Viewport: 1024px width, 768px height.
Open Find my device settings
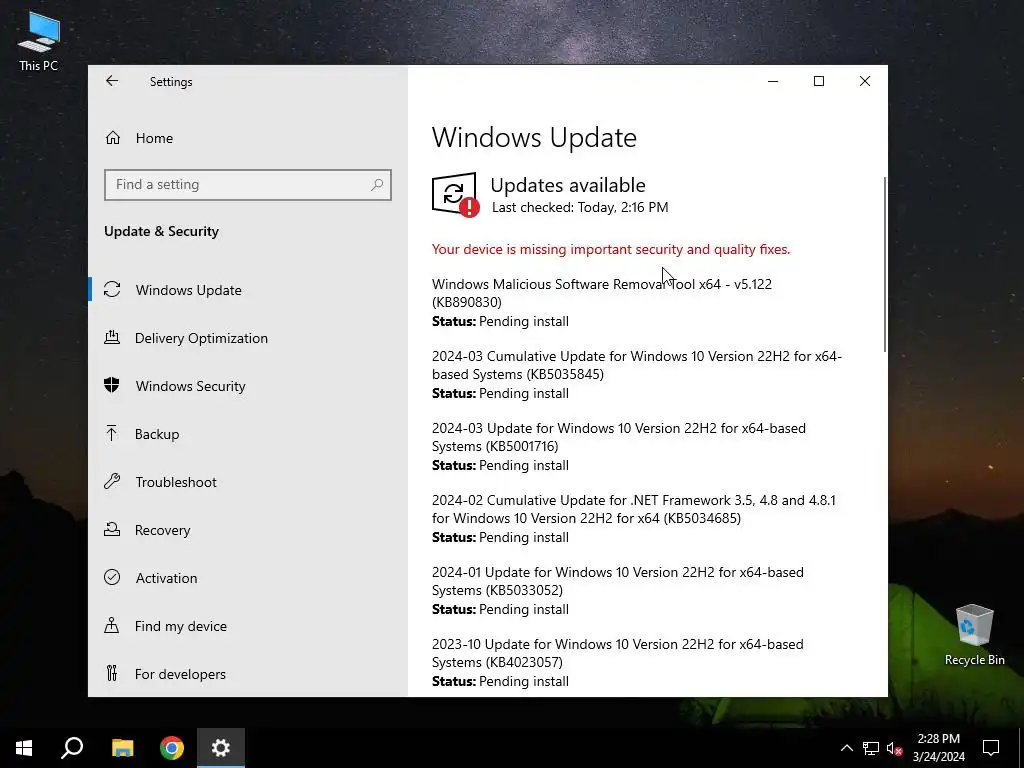tap(181, 626)
